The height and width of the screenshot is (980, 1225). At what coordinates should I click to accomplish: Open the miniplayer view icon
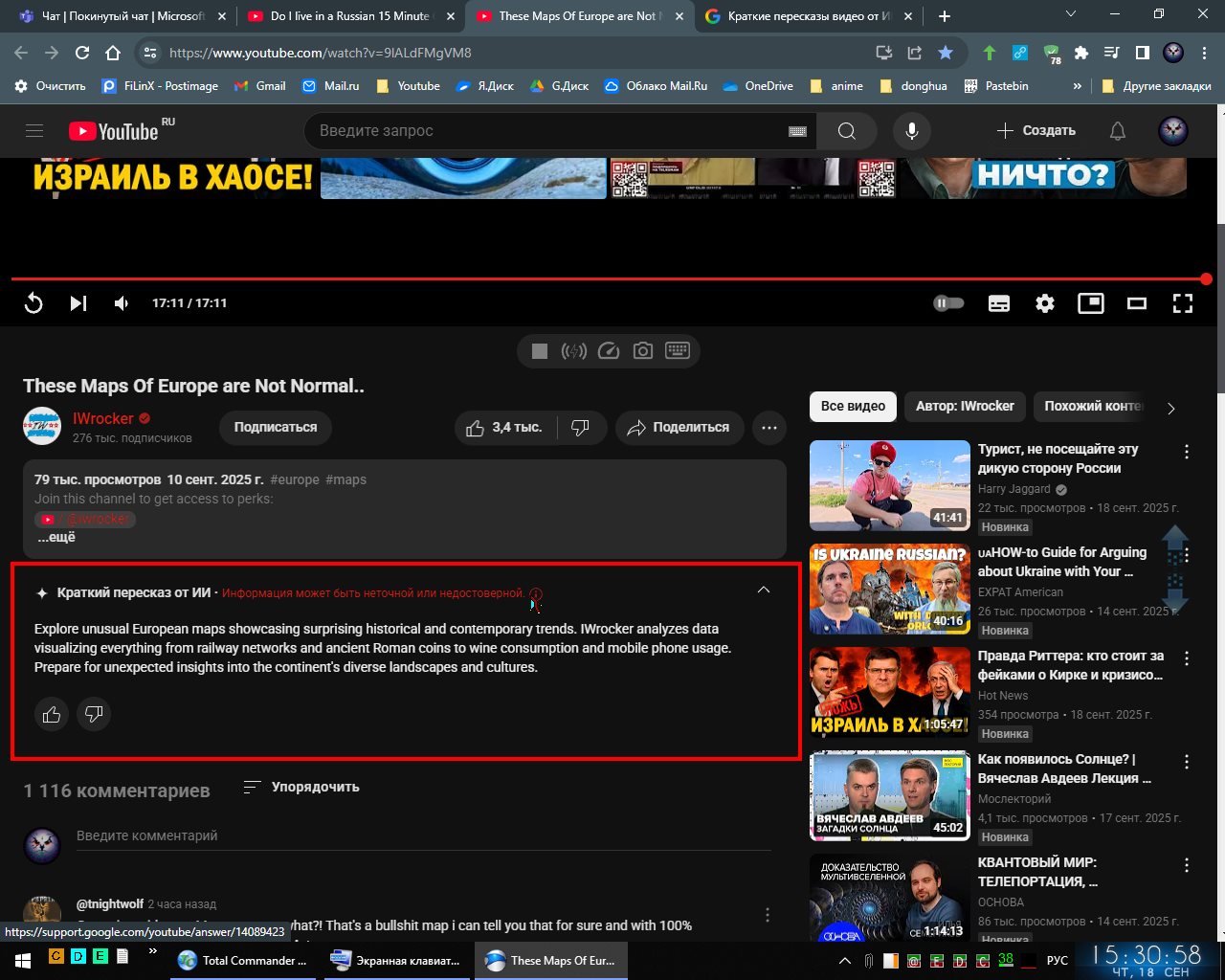coord(1091,303)
